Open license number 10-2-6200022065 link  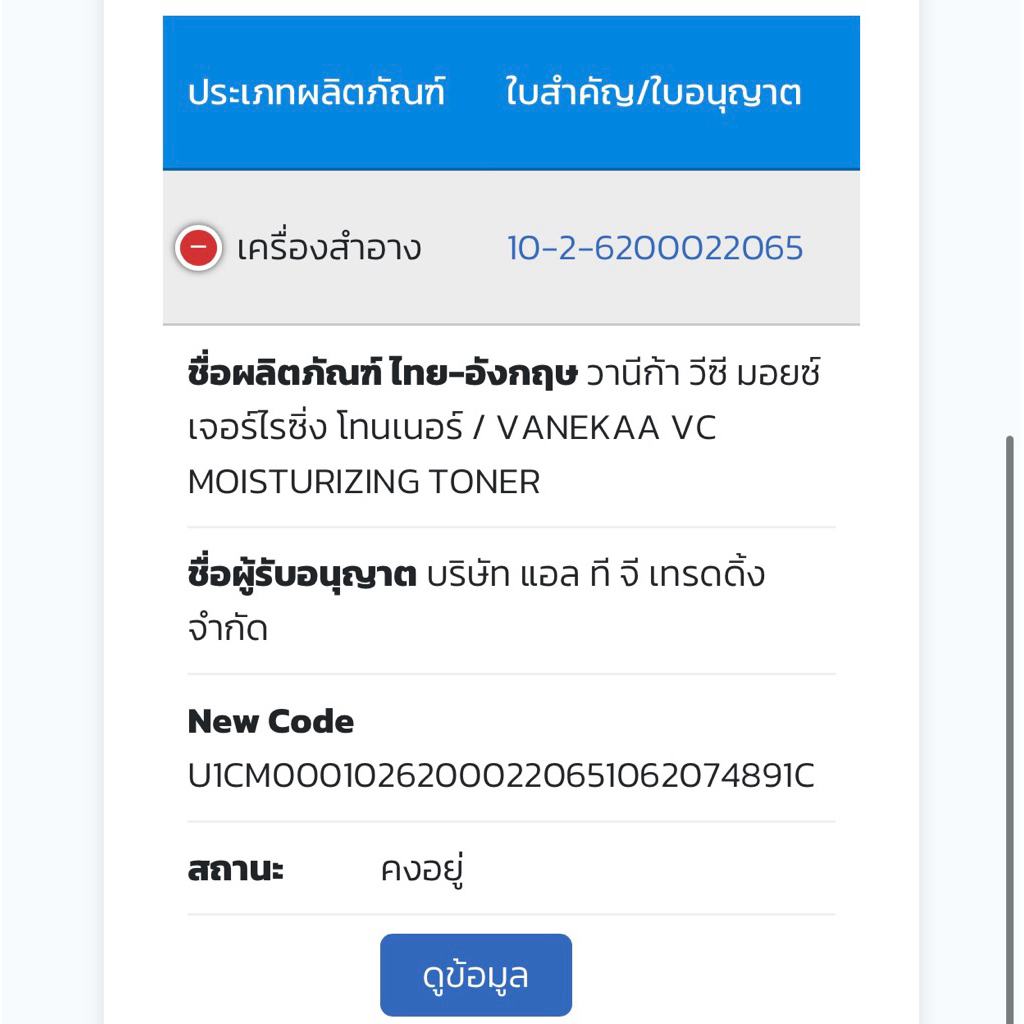point(654,247)
